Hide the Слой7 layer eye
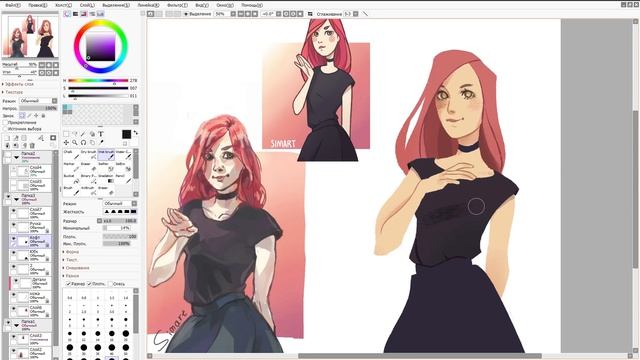The height and width of the screenshot is (360, 640). click(13, 211)
